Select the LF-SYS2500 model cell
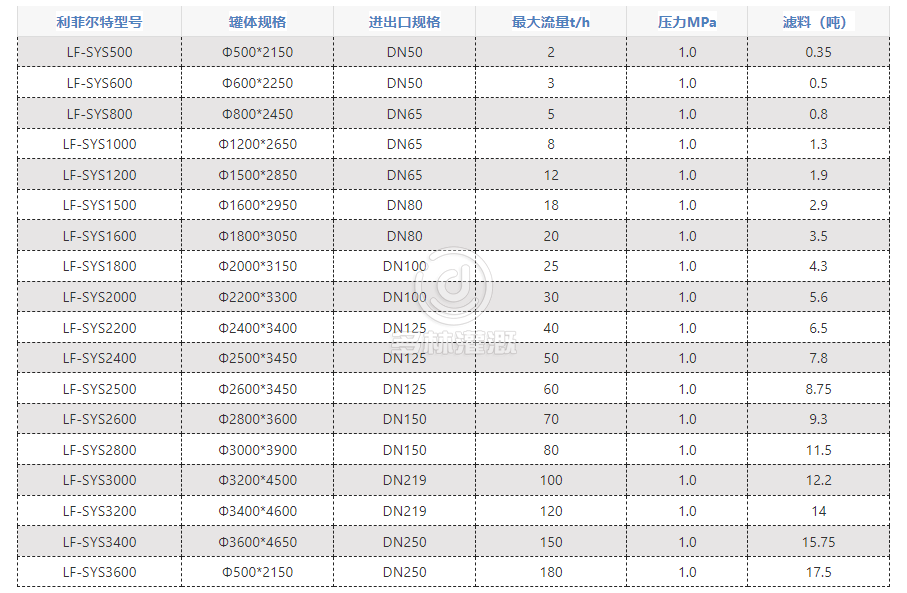Image resolution: width=907 pixels, height=593 pixels. coord(99,389)
